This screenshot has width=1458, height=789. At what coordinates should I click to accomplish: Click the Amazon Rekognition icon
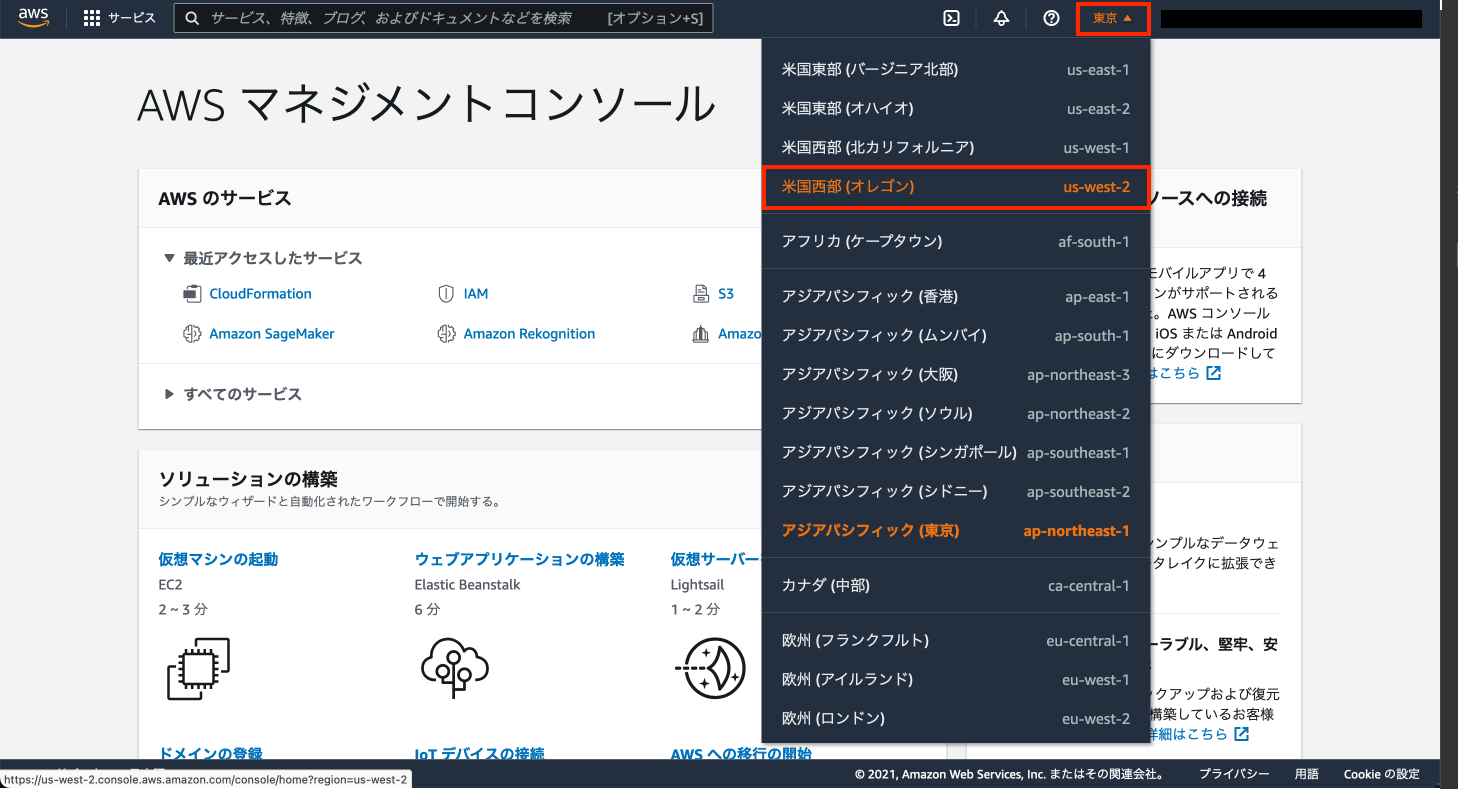pyautogui.click(x=446, y=334)
